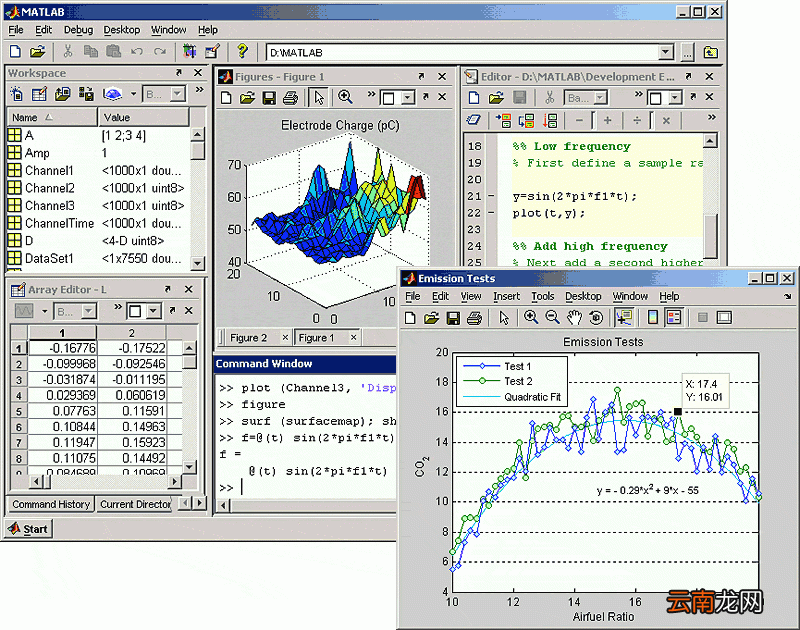
Task: Toggle the pointer tool in the Figures panel toolbar
Action: tap(319, 97)
